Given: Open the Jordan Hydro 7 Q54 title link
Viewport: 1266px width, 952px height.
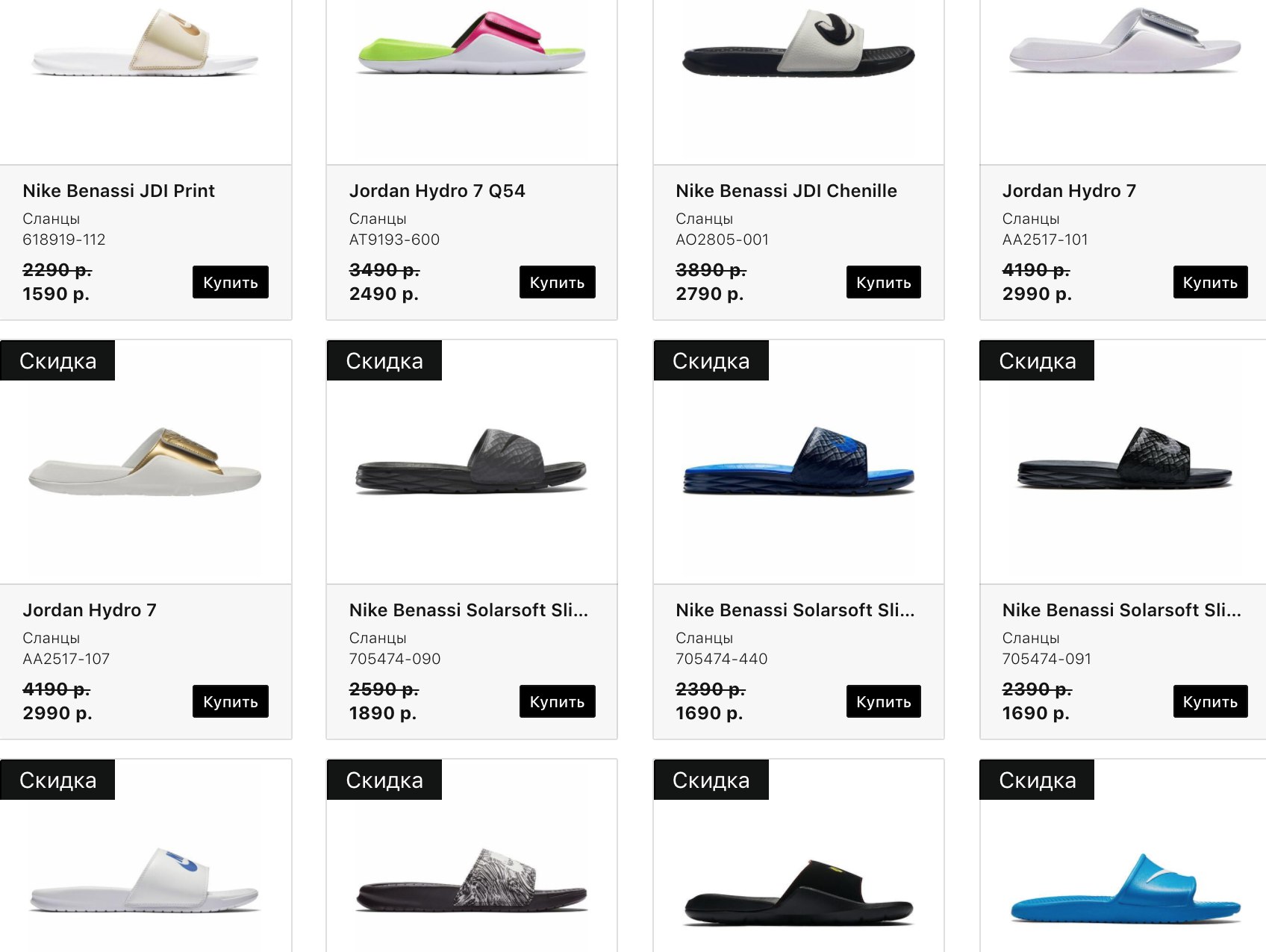Looking at the screenshot, I should pos(437,191).
